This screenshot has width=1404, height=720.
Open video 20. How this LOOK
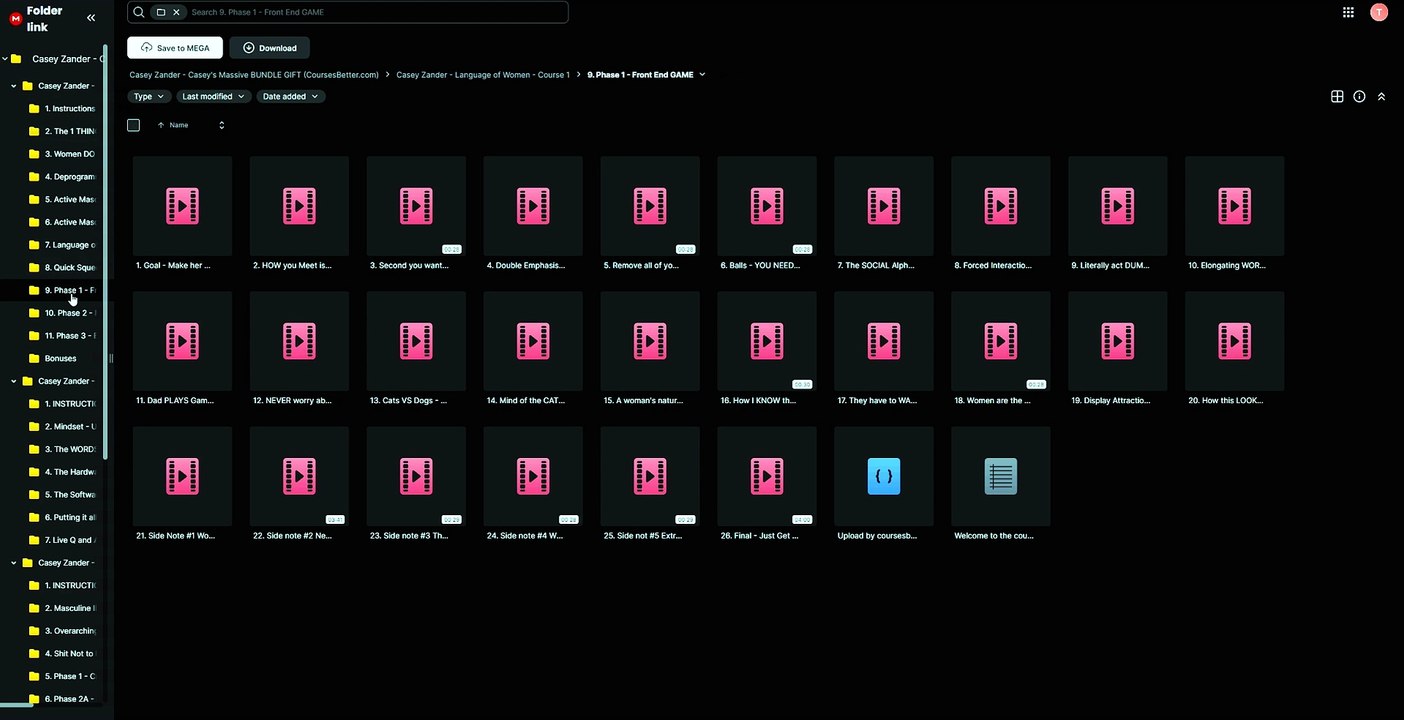click(1235, 348)
